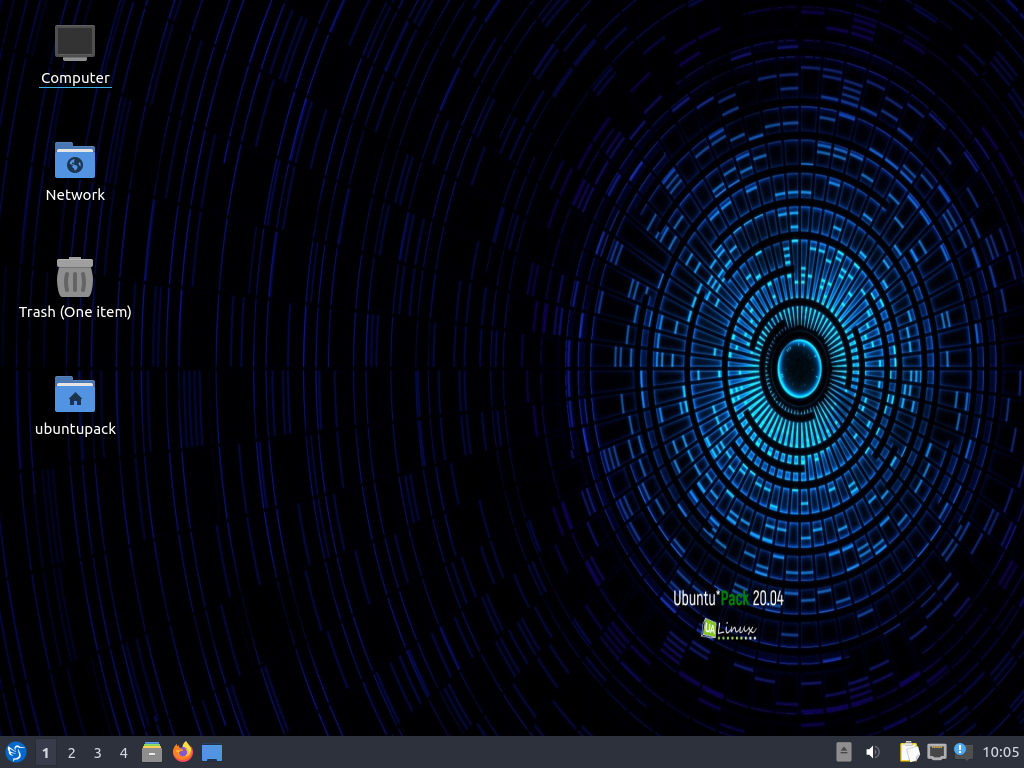Open the clipboard manager tray icon
1024x768 pixels.
[909, 752]
